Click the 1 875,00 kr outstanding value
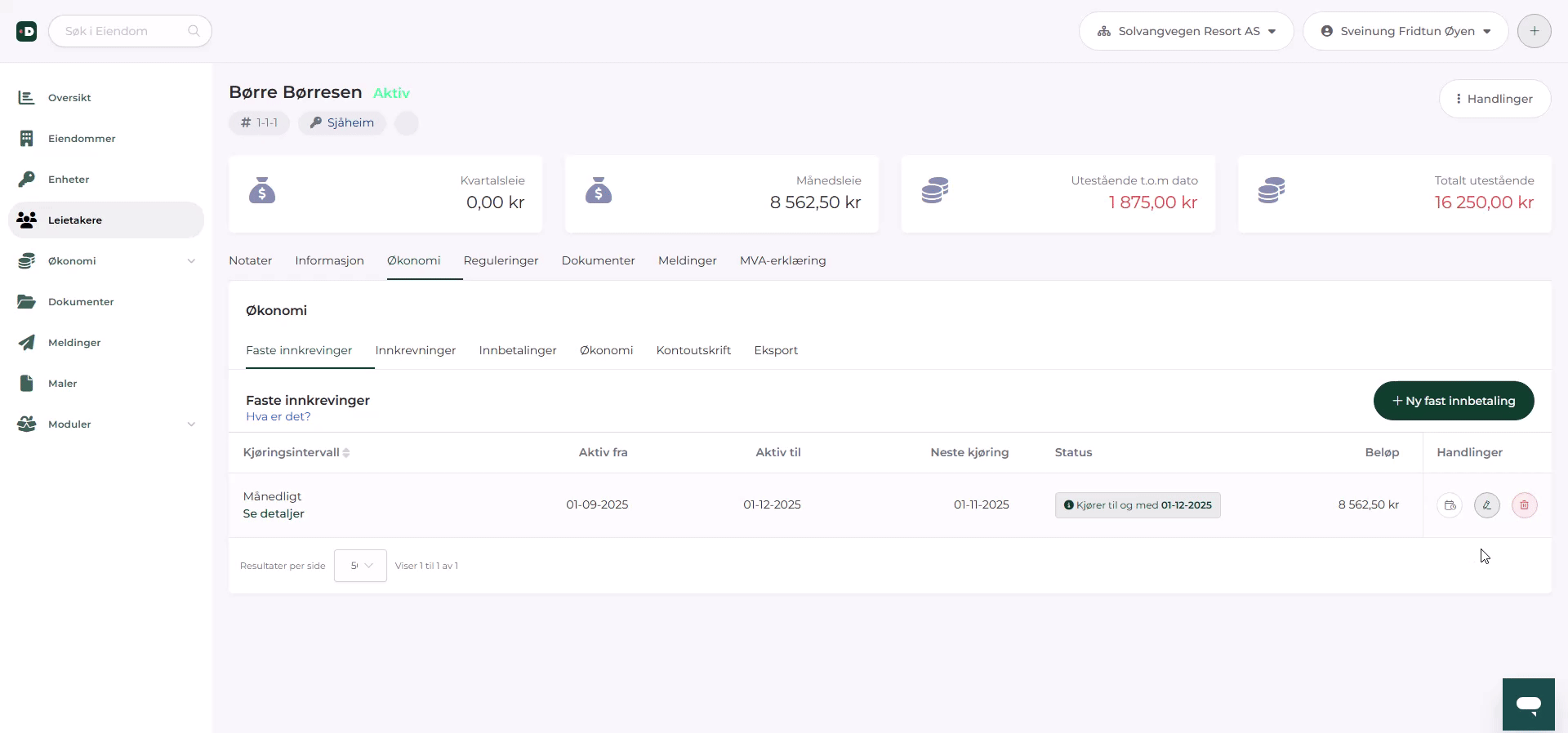 (1153, 202)
